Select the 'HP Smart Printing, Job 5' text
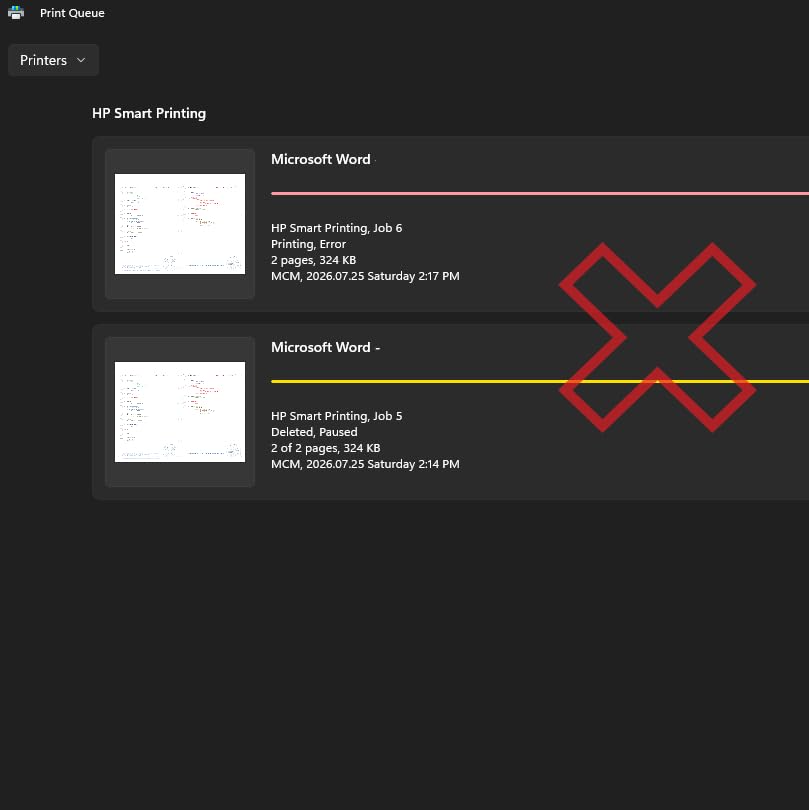809x810 pixels. [x=336, y=416]
